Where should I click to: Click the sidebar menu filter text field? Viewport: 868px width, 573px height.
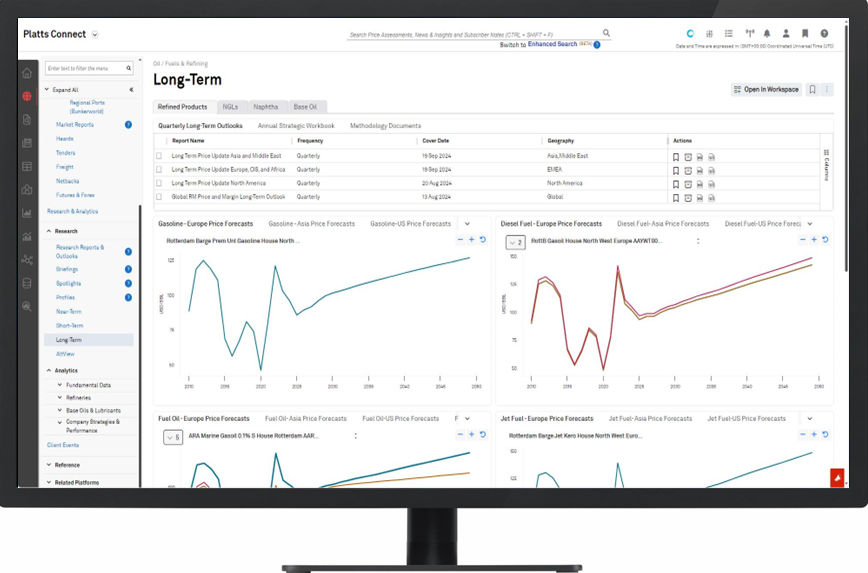click(89, 68)
